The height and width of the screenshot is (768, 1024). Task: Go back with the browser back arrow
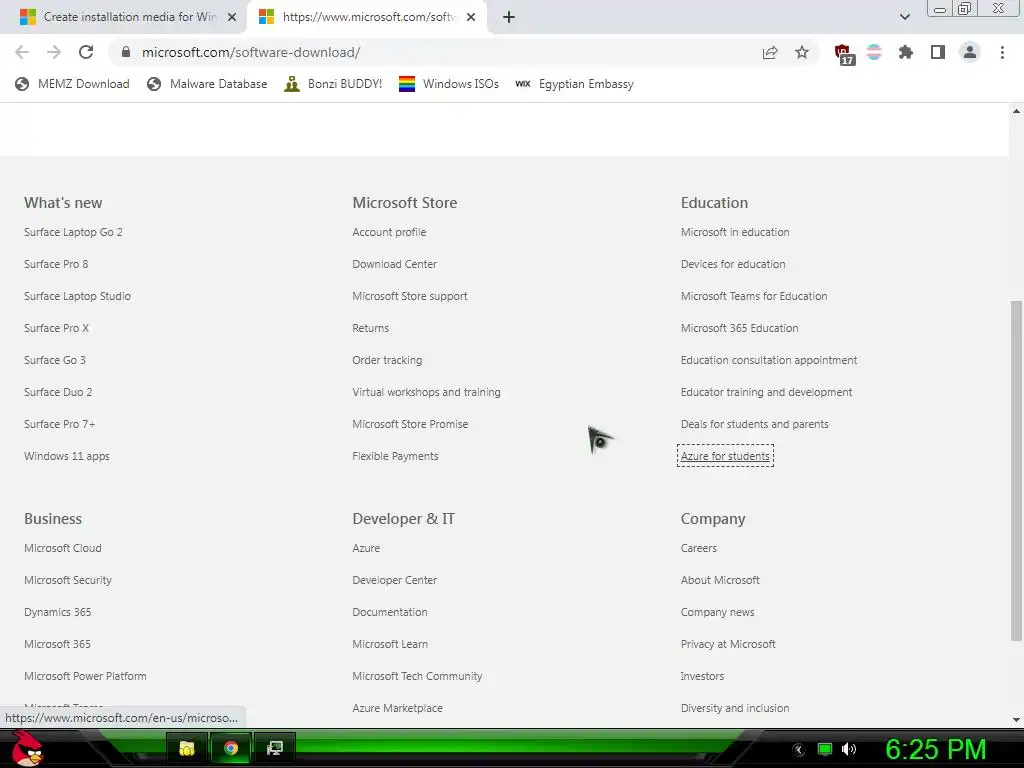[x=22, y=52]
